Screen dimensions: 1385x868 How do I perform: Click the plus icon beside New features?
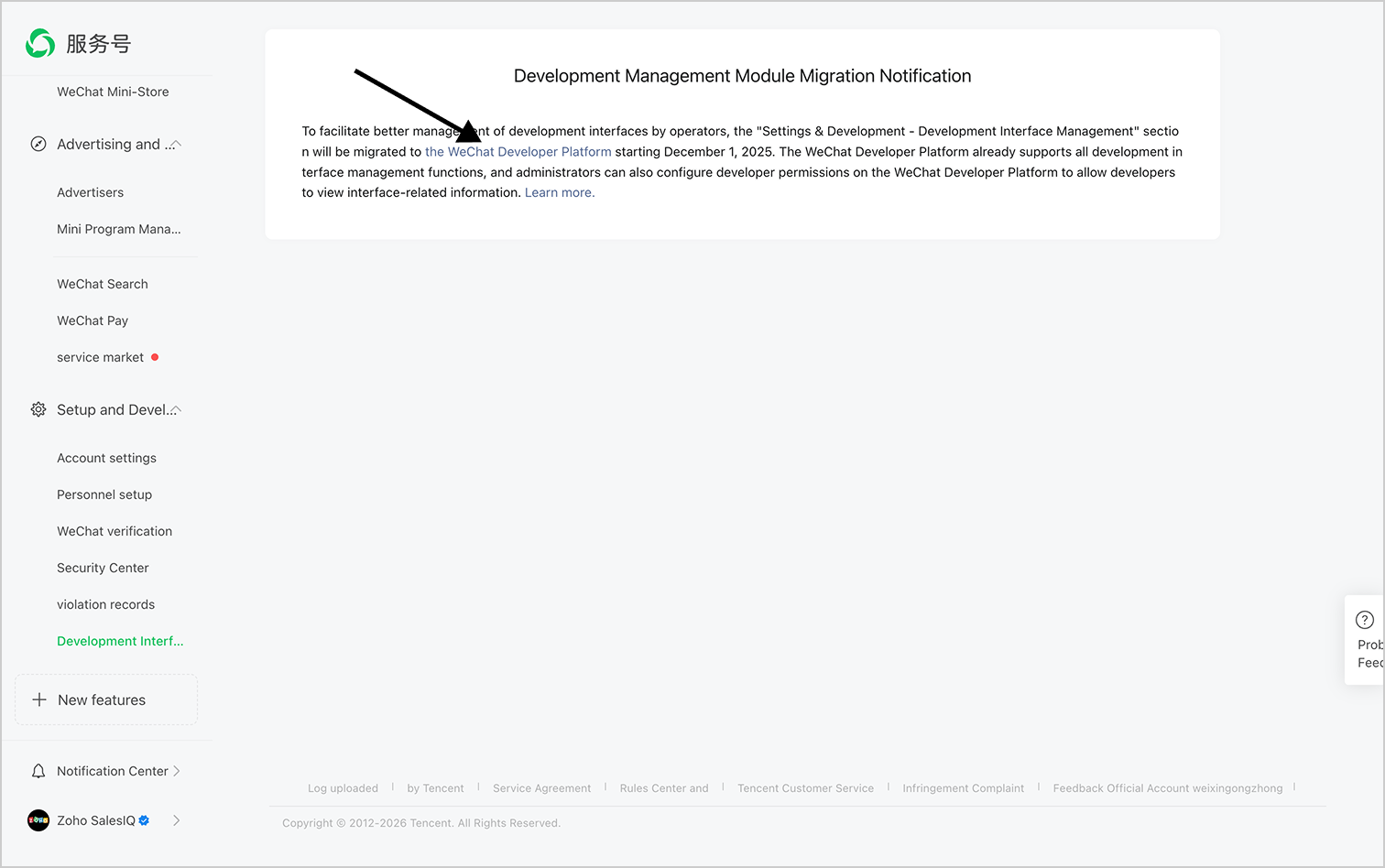pyautogui.click(x=39, y=700)
